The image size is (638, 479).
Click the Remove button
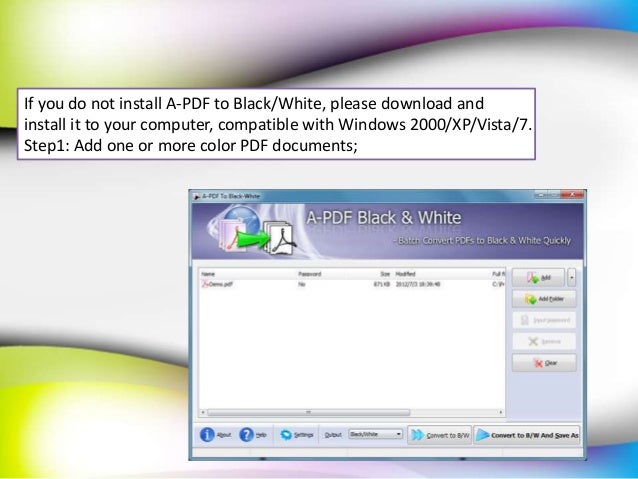point(544,341)
